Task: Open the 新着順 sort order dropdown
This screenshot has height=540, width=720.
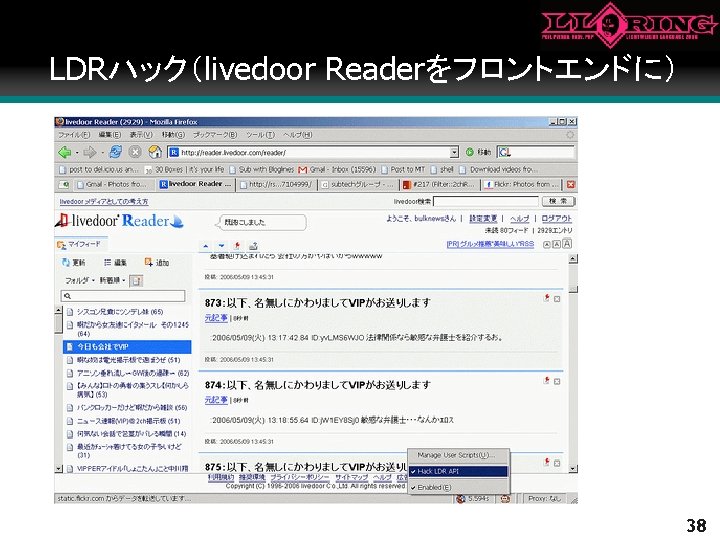Action: [x=112, y=280]
